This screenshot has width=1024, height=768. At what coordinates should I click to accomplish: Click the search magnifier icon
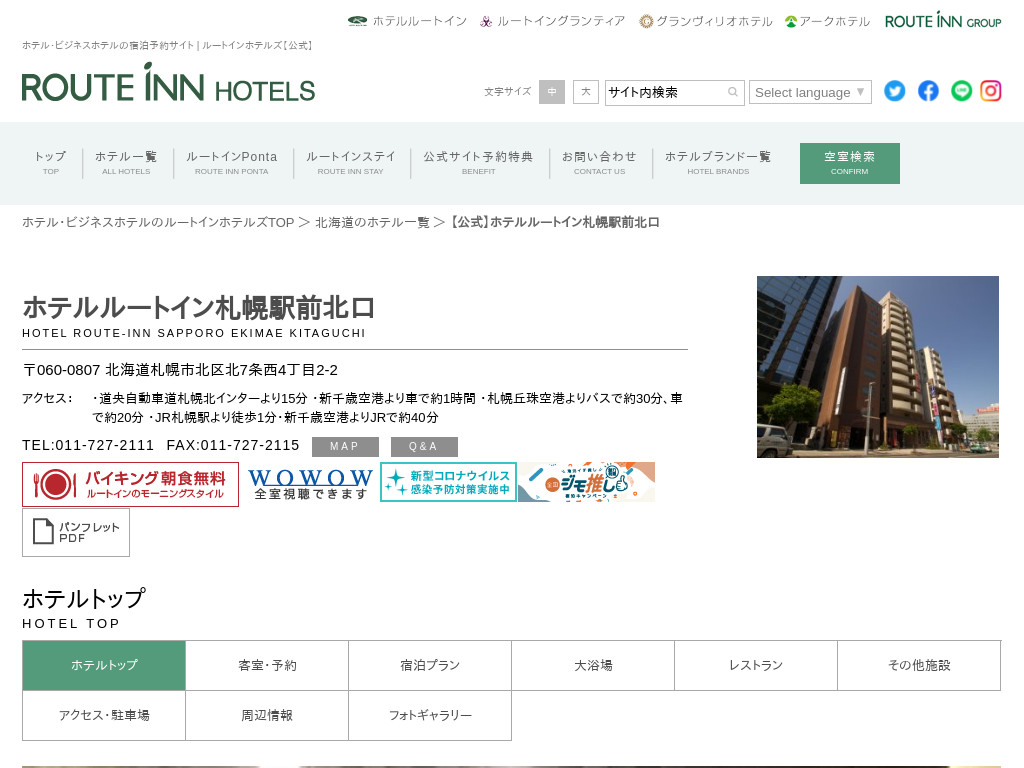pyautogui.click(x=733, y=92)
